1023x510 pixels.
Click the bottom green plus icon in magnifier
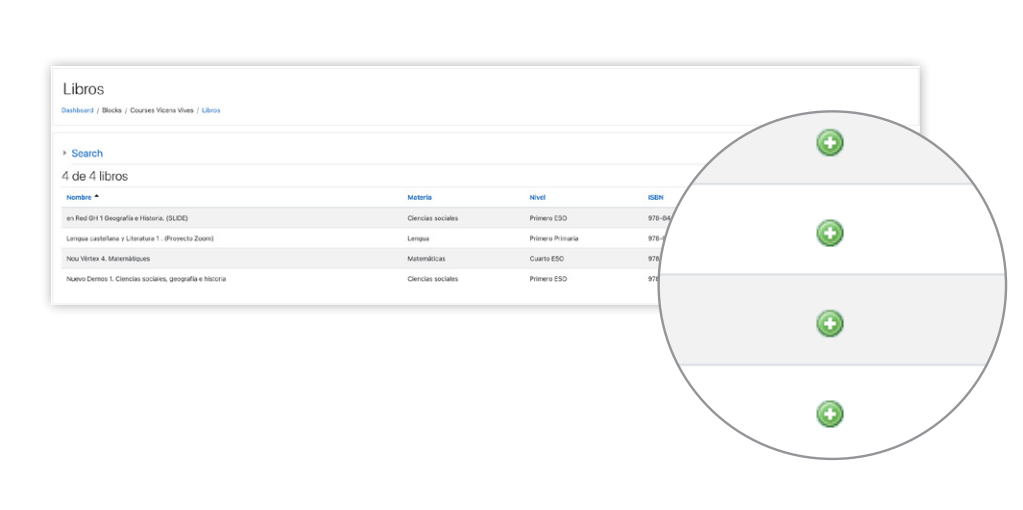pos(830,414)
